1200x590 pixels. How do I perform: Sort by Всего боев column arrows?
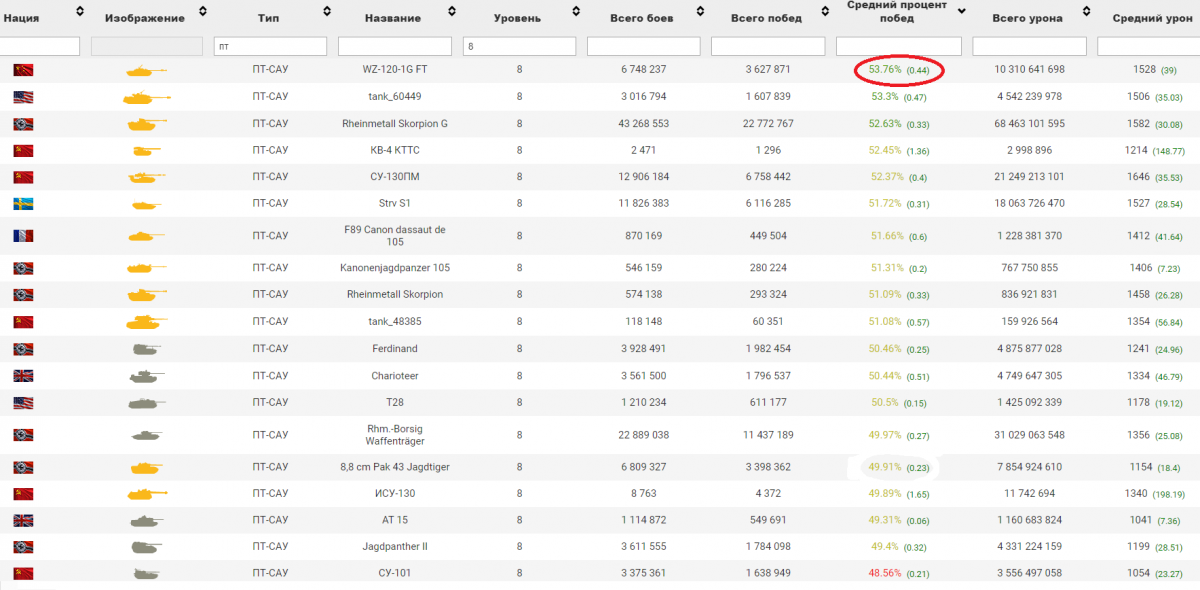click(699, 12)
